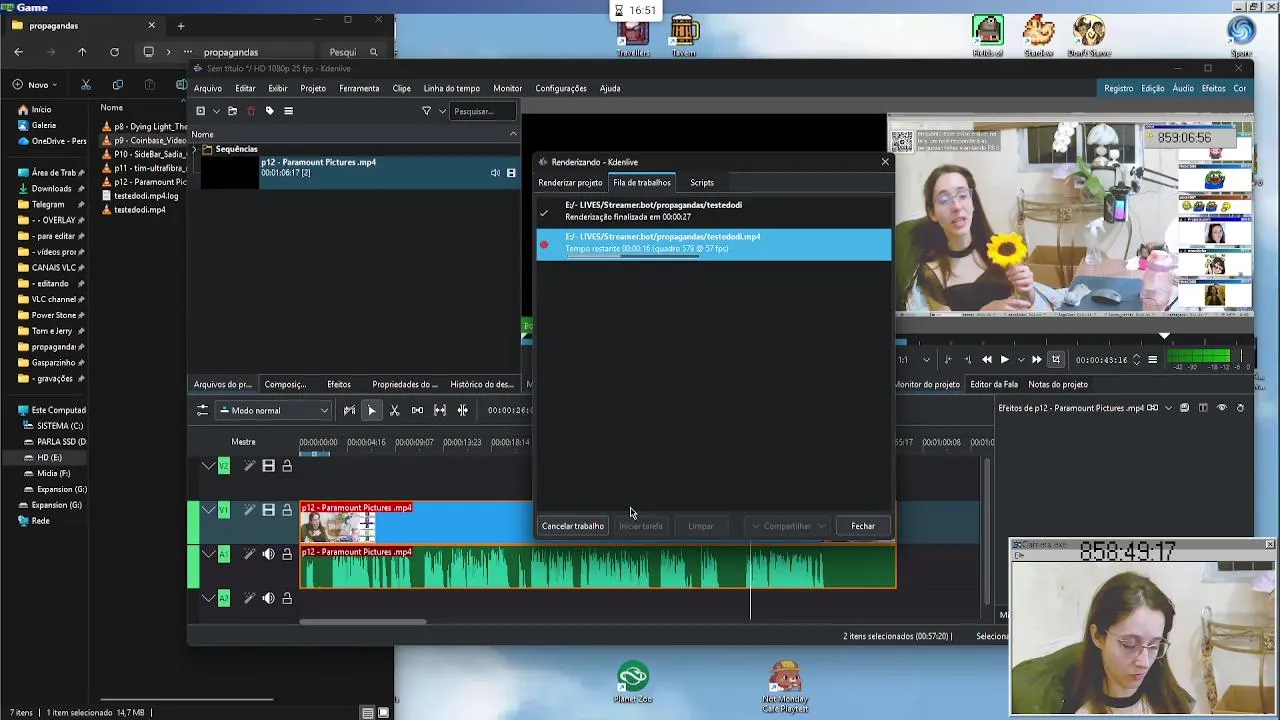The height and width of the screenshot is (720, 1280).
Task: Open filter dropdown arrow in bin
Action: click(x=441, y=111)
